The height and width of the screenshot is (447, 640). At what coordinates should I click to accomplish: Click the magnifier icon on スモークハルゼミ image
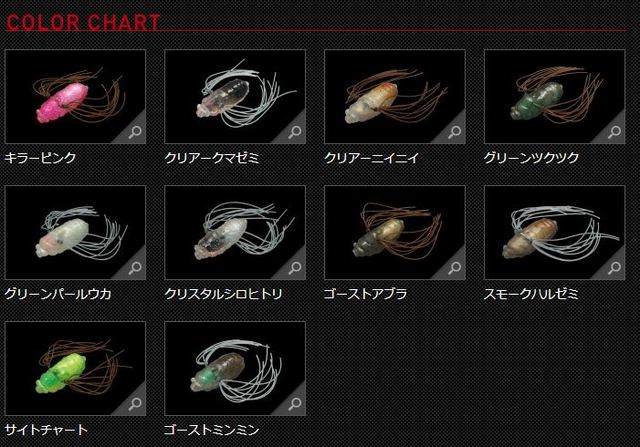pos(615,268)
